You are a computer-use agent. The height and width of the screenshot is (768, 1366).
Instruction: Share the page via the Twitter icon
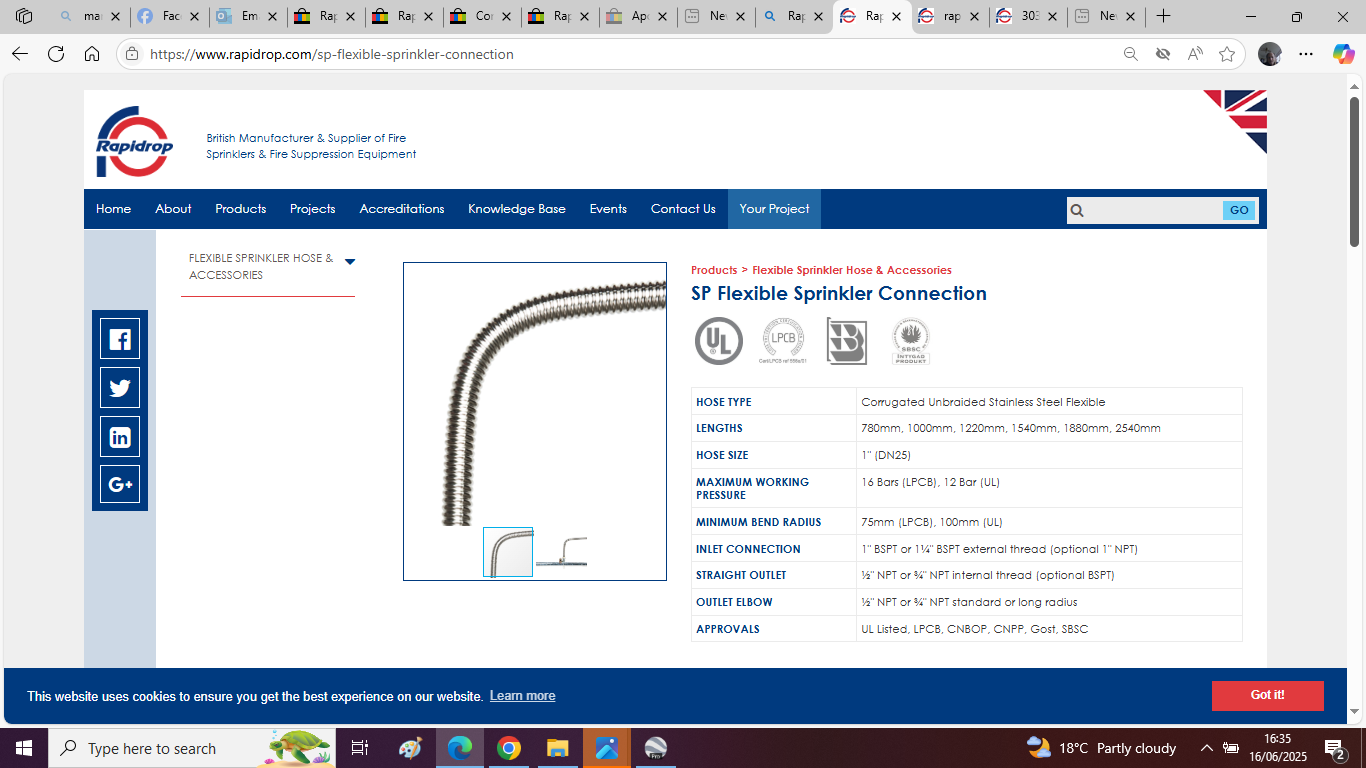click(x=120, y=387)
